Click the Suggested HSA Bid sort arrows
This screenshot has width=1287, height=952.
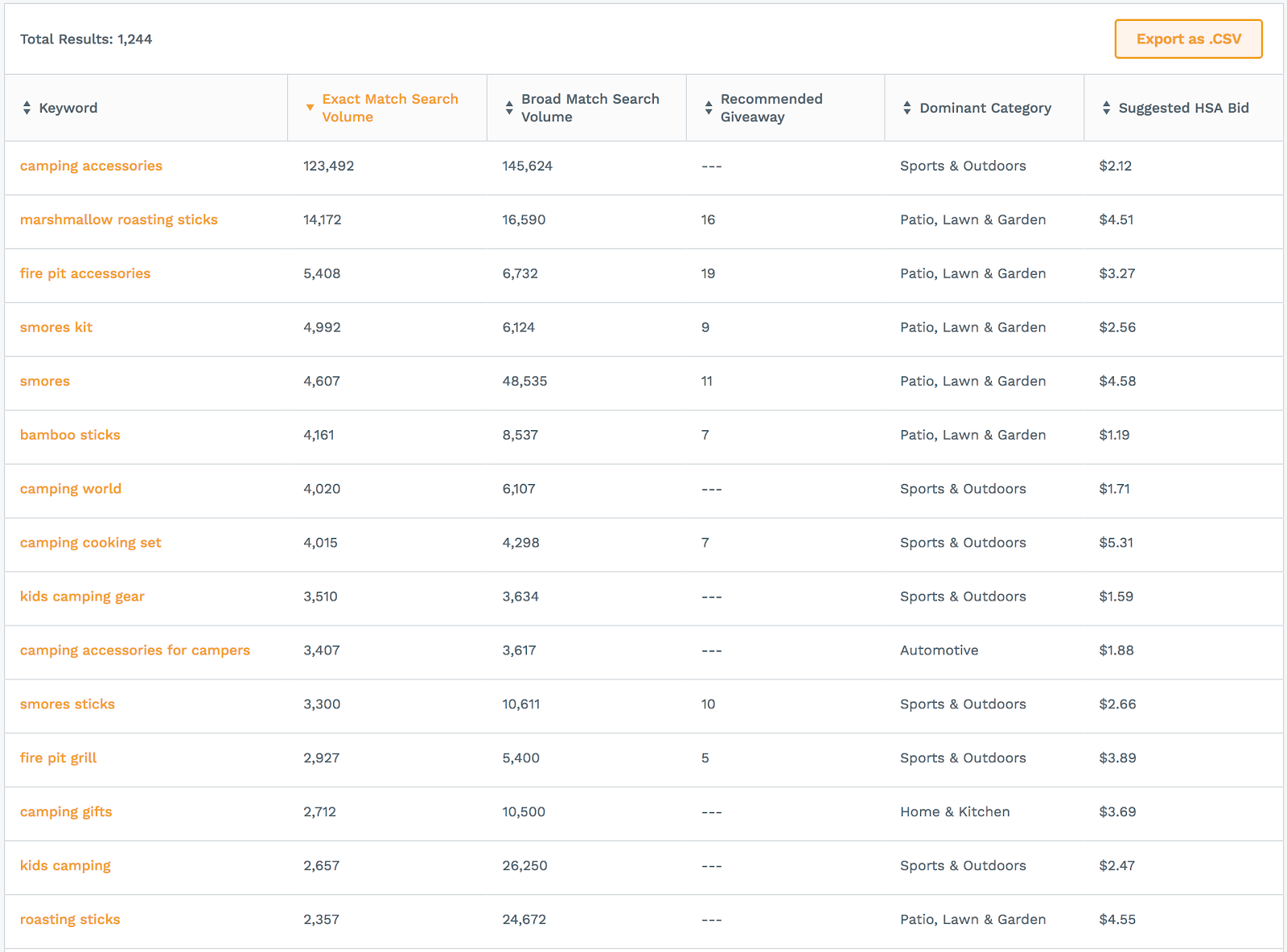(1107, 108)
